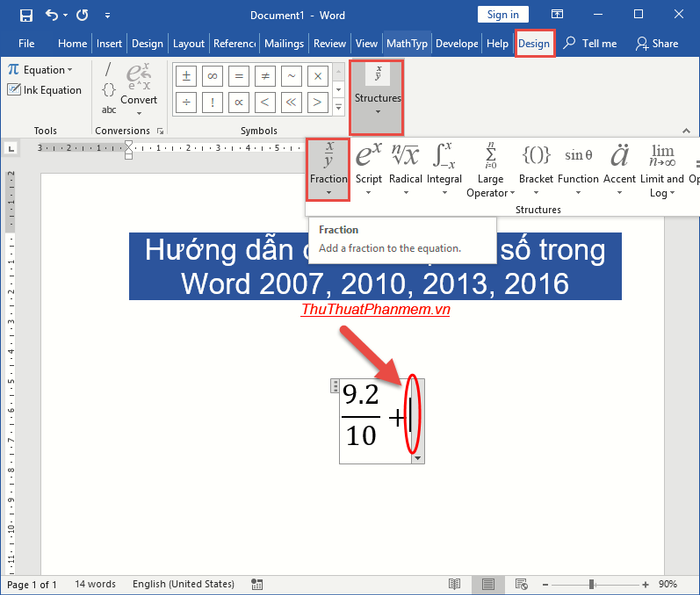Switch to the Mailings tab

[284, 44]
